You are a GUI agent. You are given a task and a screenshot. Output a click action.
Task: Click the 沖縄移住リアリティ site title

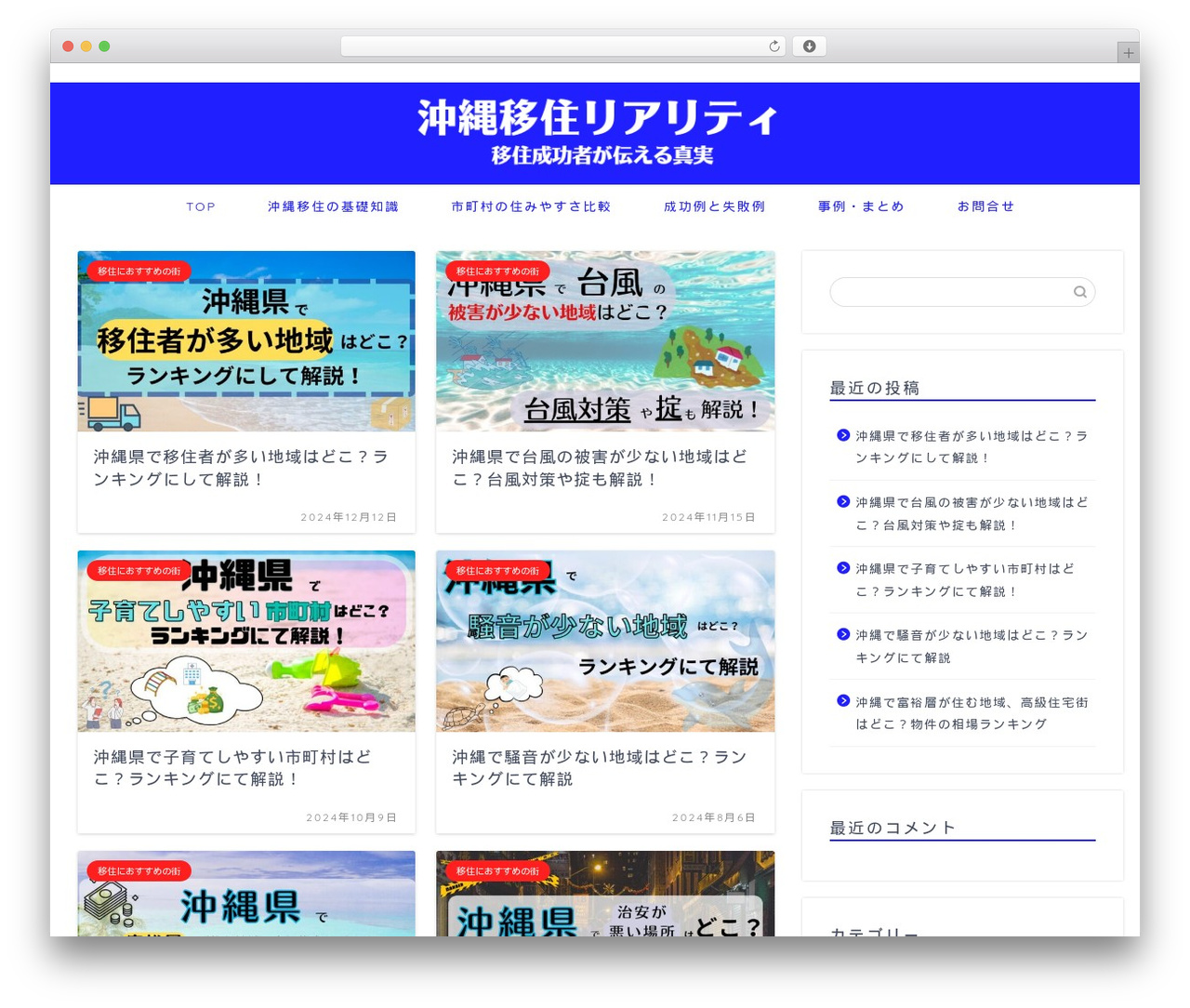pos(596,118)
